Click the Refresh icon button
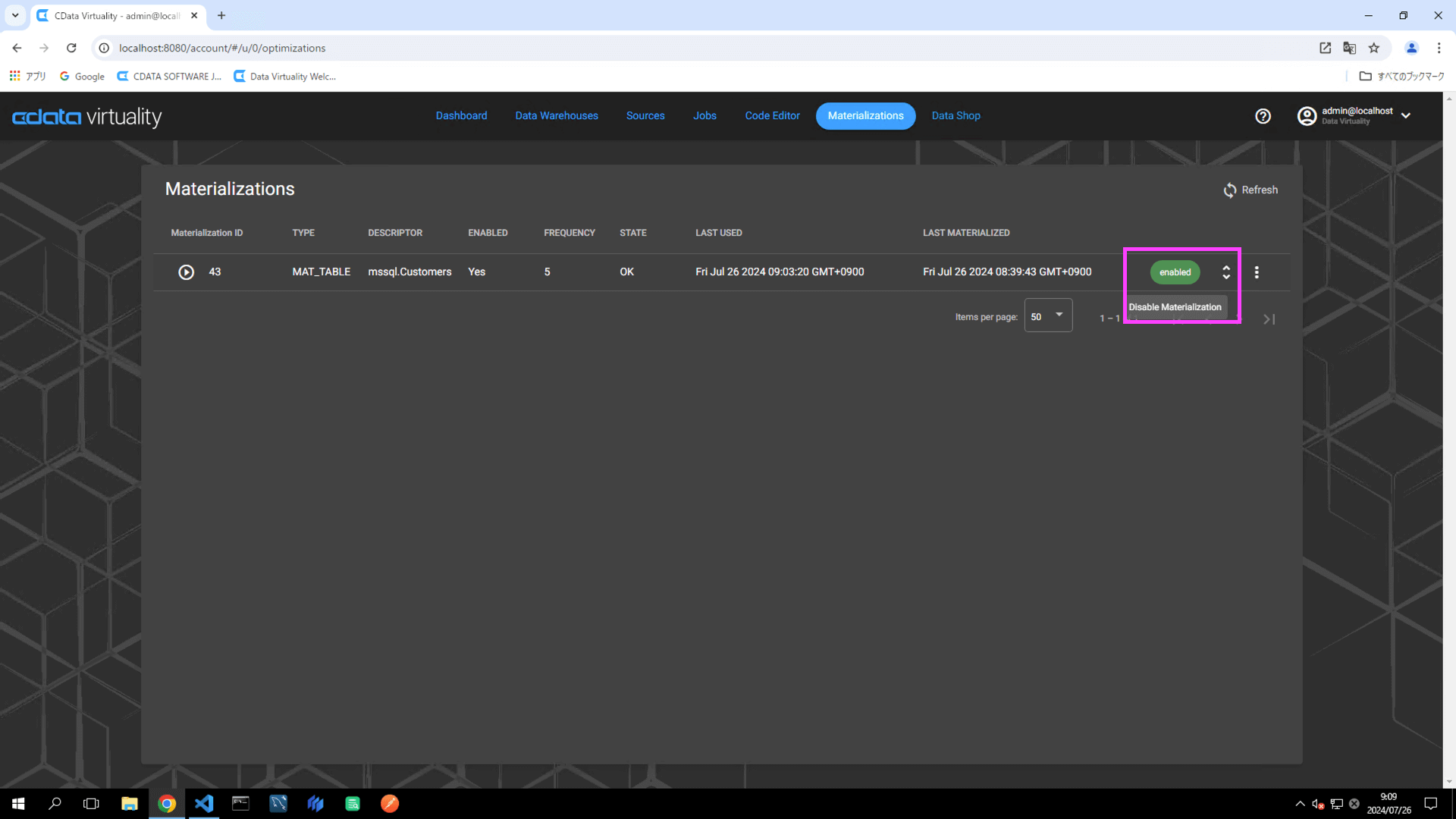The height and width of the screenshot is (819, 1456). [x=1229, y=190]
